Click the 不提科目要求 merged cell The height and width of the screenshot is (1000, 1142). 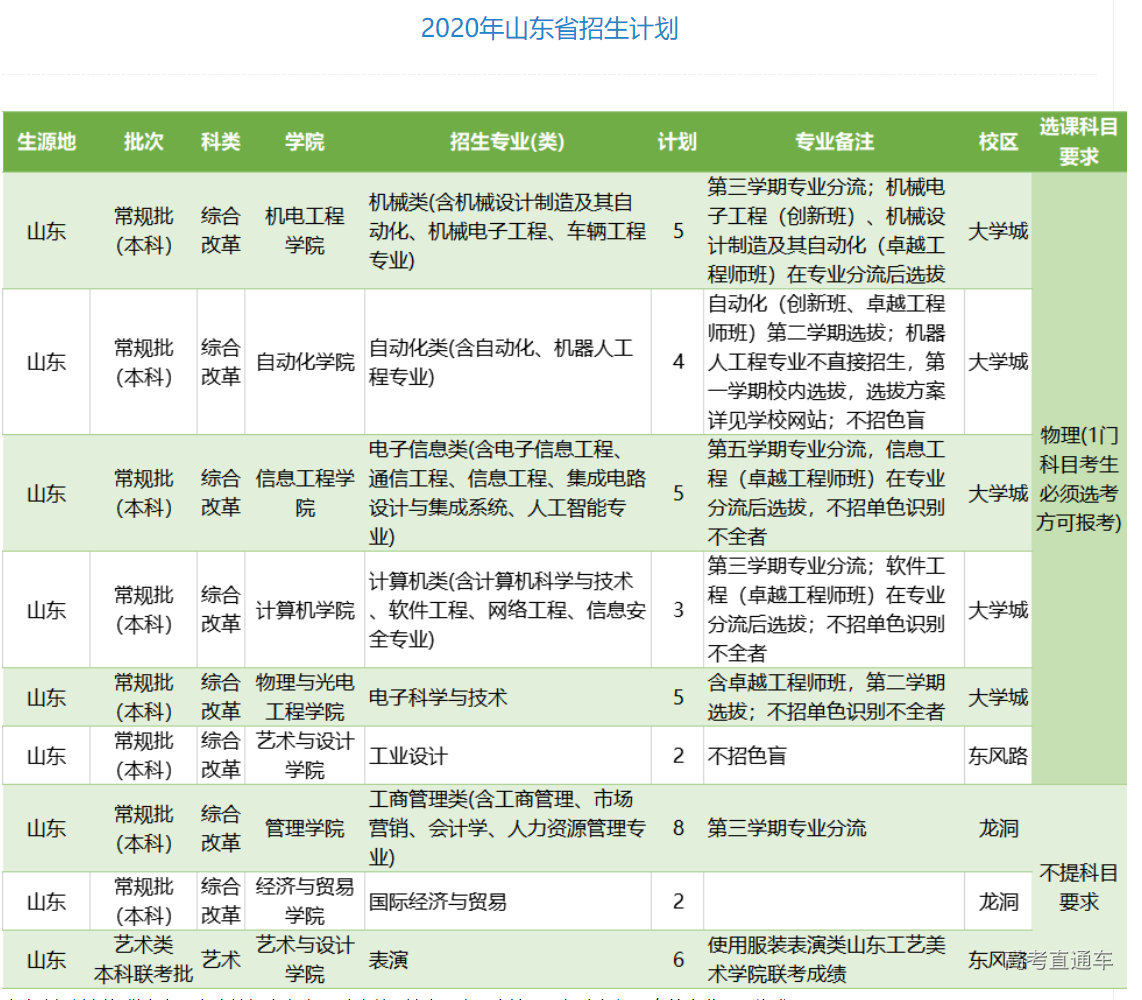pos(1078,887)
